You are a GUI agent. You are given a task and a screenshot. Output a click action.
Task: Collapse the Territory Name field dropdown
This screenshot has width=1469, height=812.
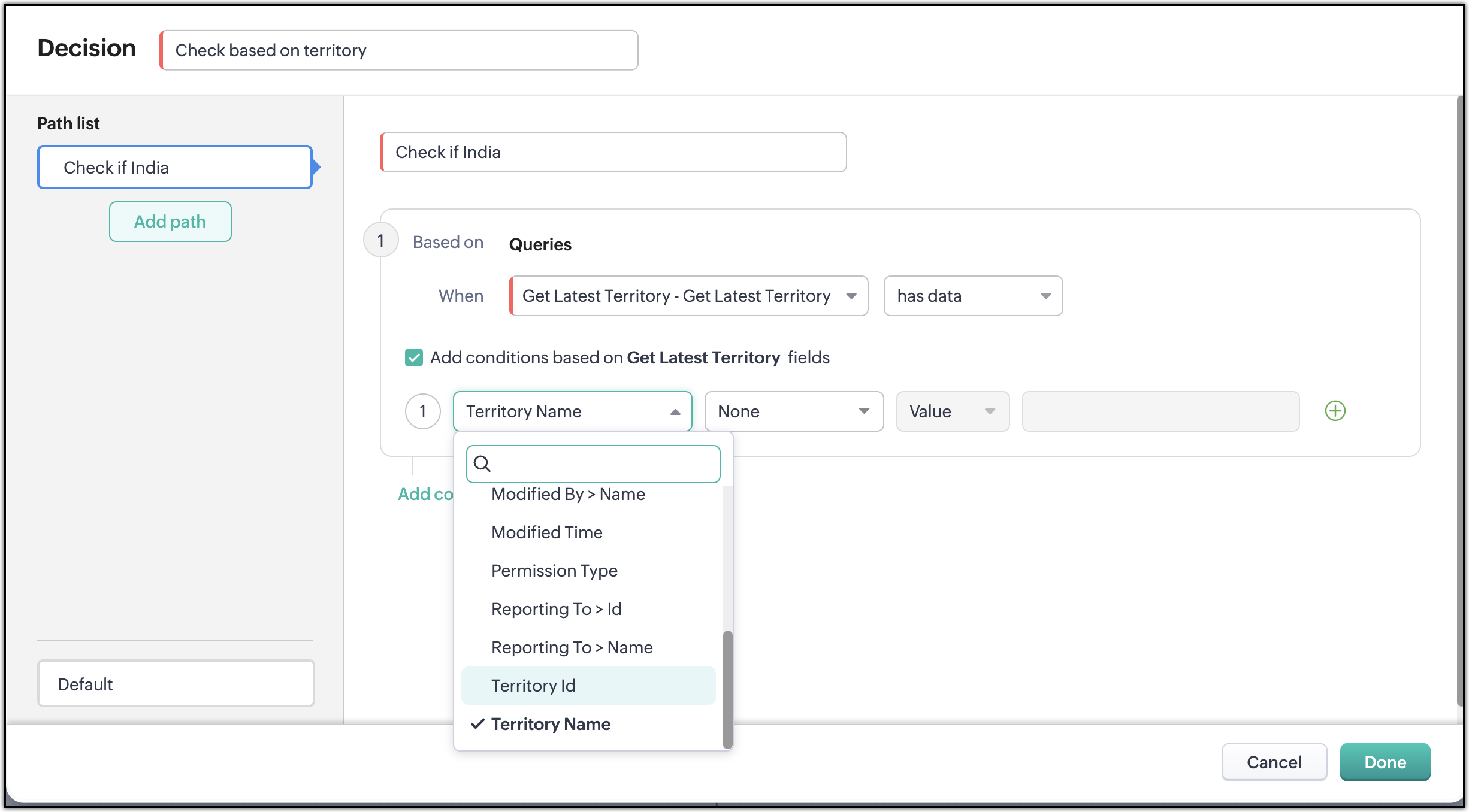coord(572,411)
